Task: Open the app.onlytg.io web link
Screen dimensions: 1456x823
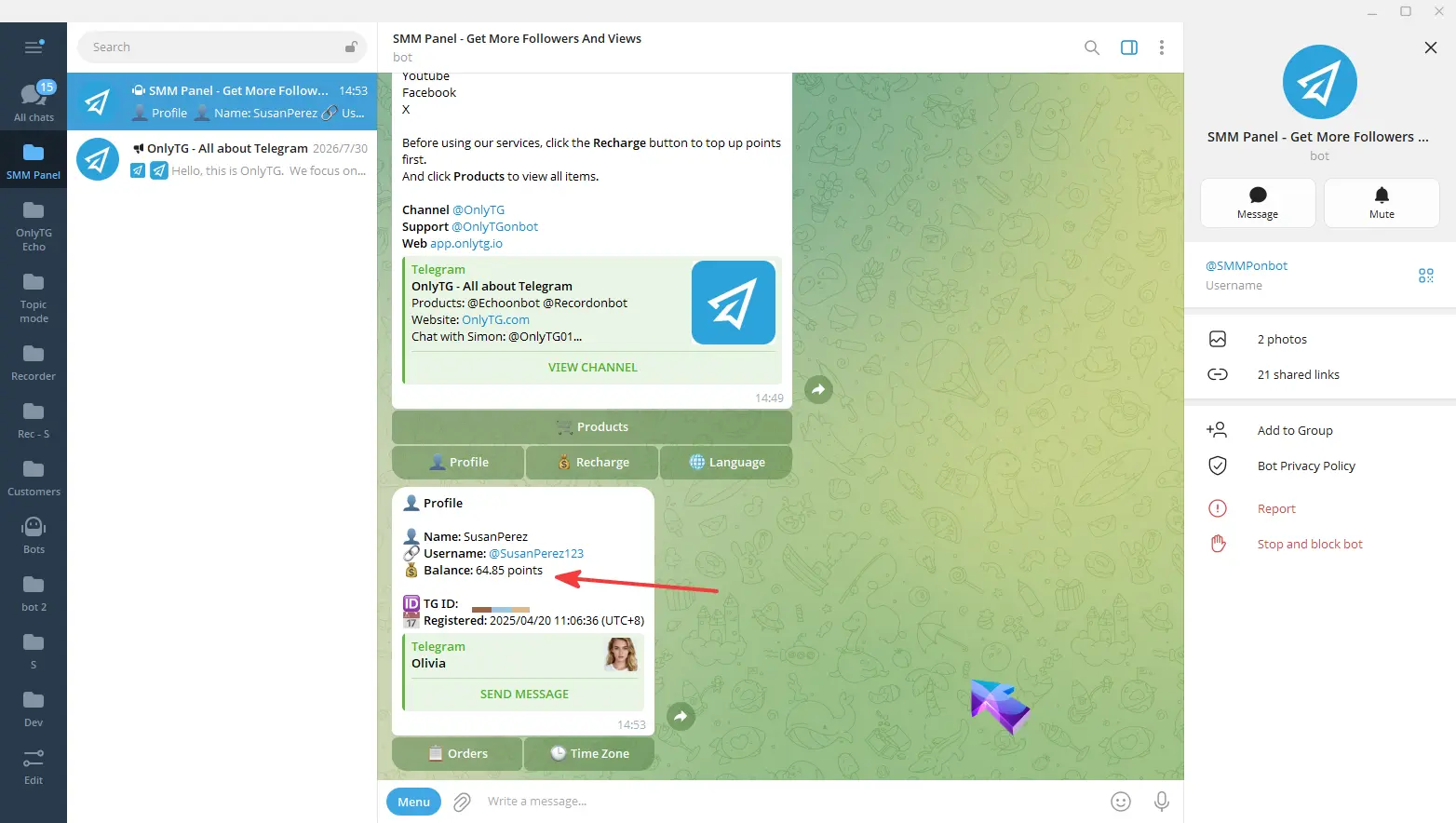Action: point(466,243)
